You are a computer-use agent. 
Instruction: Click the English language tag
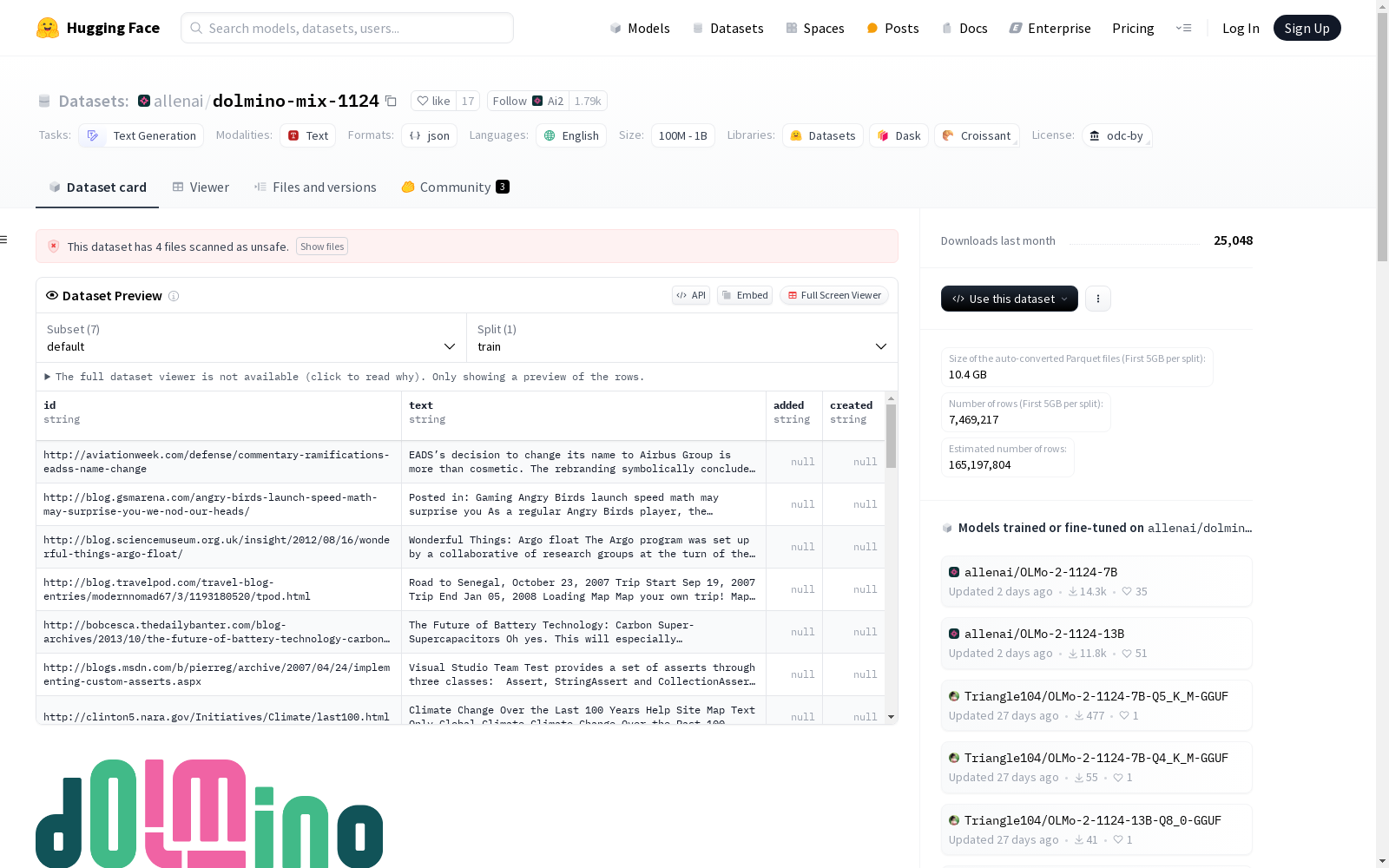[x=571, y=135]
